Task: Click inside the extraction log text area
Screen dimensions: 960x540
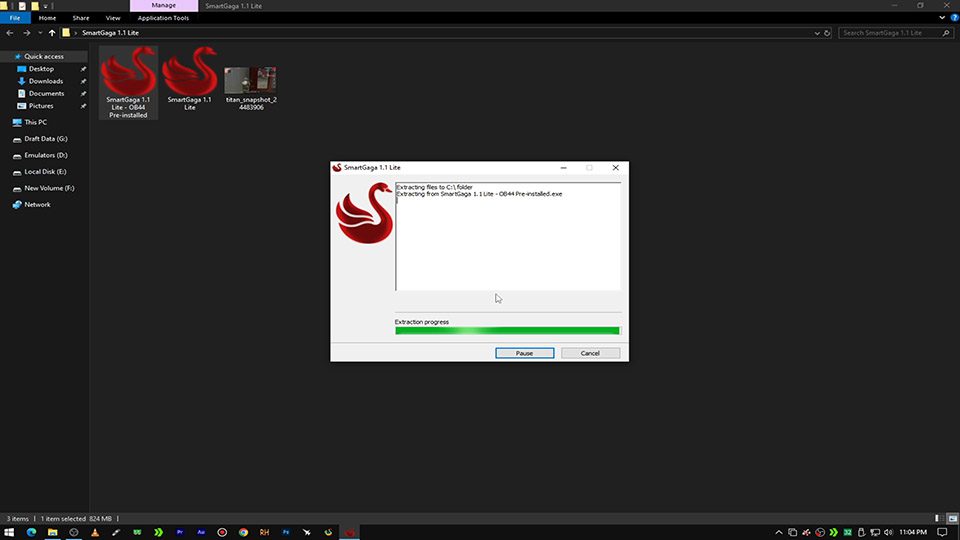Action: coord(508,236)
